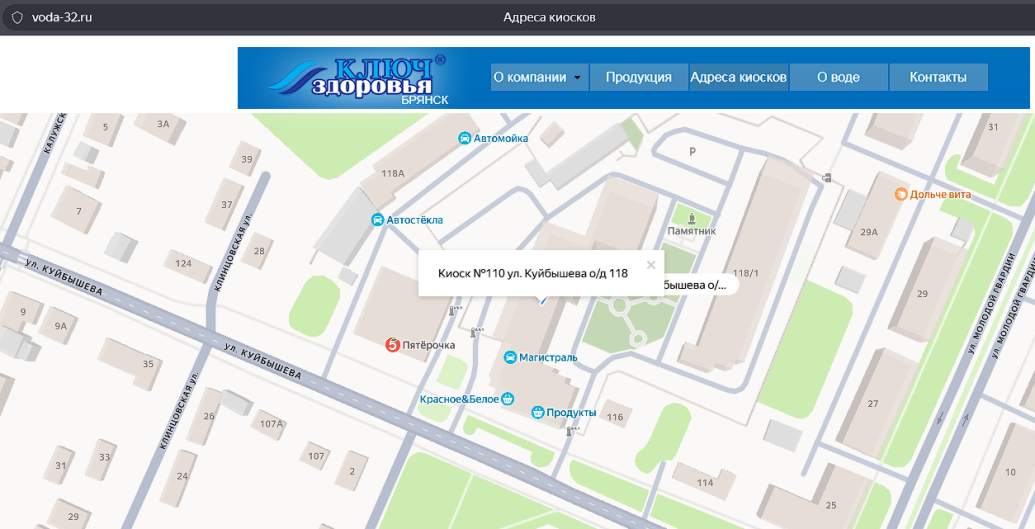Click the Магистраль label text
Screen dimensions: 1035x529
tap(548, 357)
